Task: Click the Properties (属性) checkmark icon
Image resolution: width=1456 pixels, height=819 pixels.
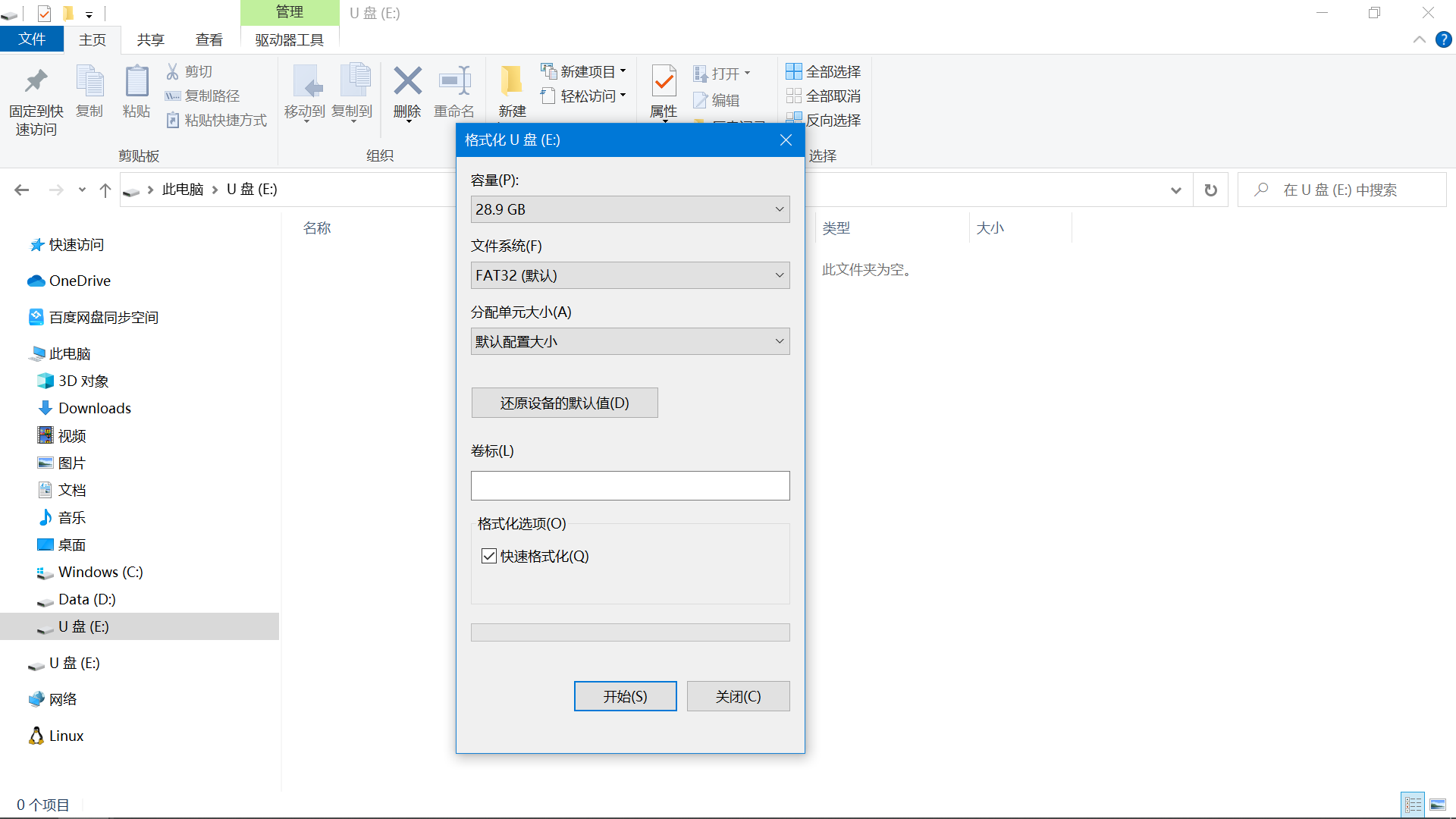Action: click(664, 80)
